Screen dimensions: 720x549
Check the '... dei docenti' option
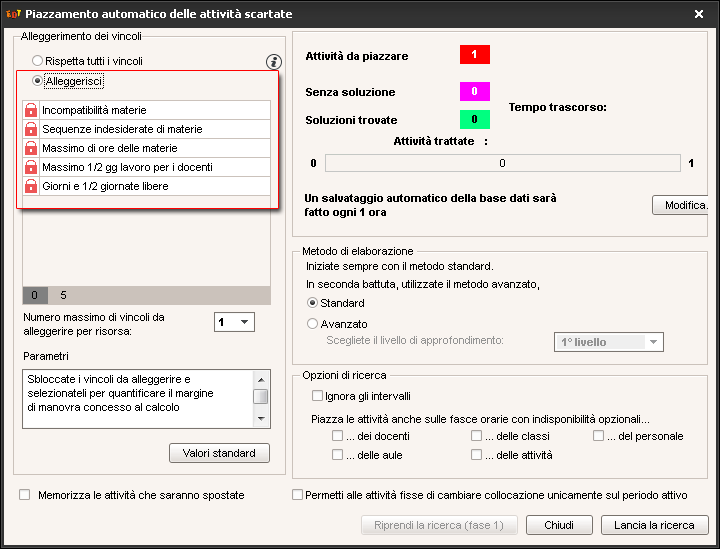337,435
